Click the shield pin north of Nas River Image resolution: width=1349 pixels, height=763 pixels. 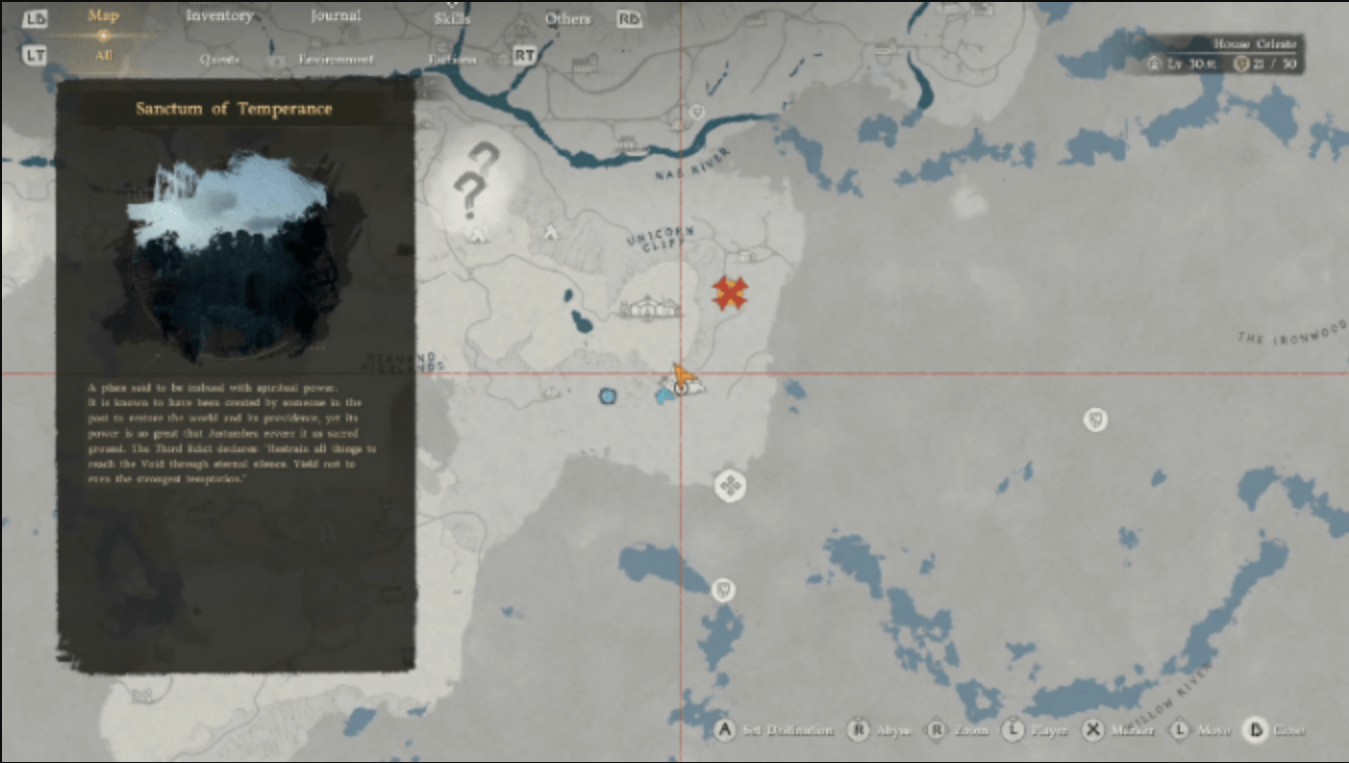697,112
